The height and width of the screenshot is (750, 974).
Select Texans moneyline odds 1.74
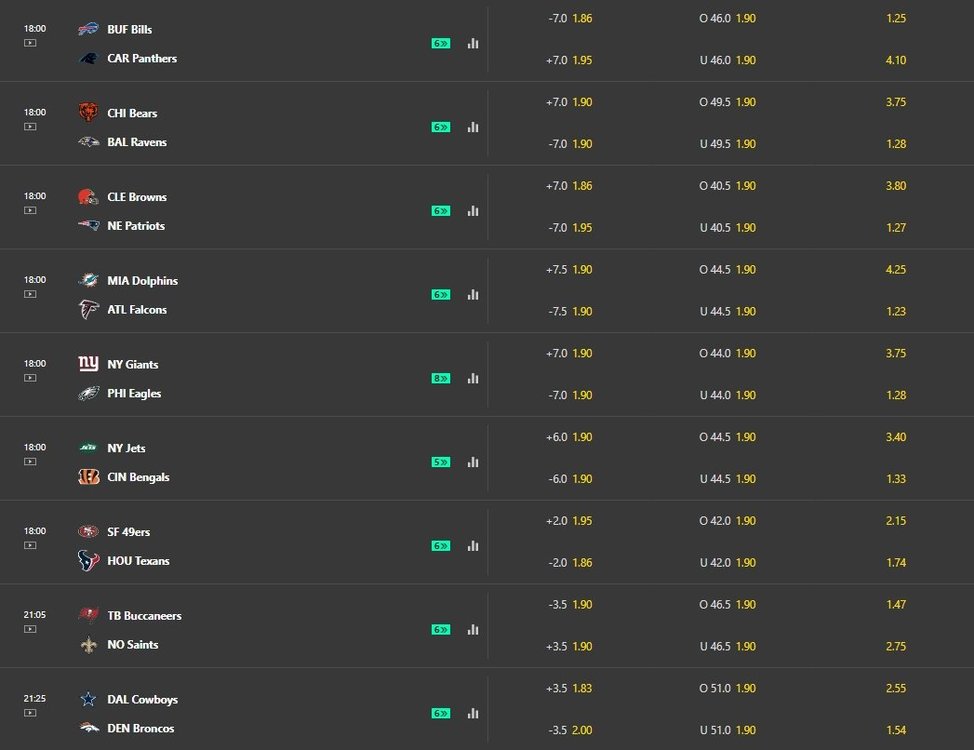895,563
